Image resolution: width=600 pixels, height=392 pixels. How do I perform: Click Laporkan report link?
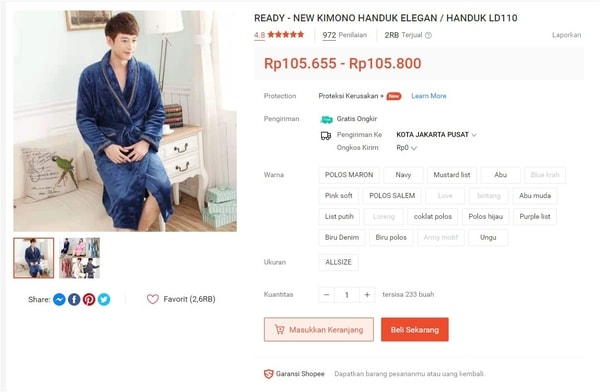coord(566,35)
